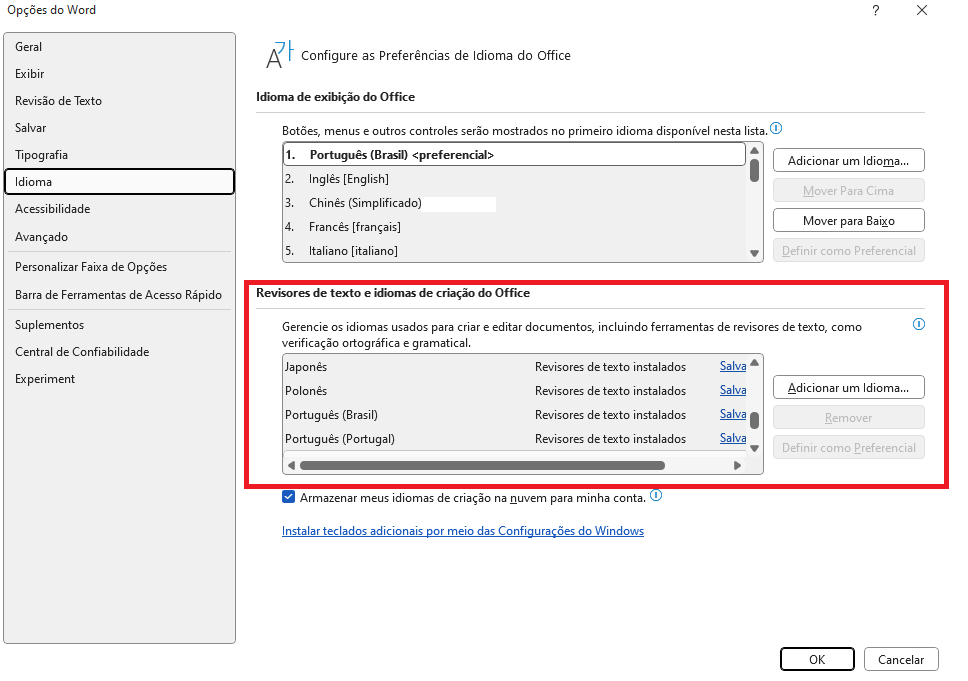968x681 pixels.
Task: Click down arrow of authoring list vertical scrollbar
Action: click(x=754, y=448)
